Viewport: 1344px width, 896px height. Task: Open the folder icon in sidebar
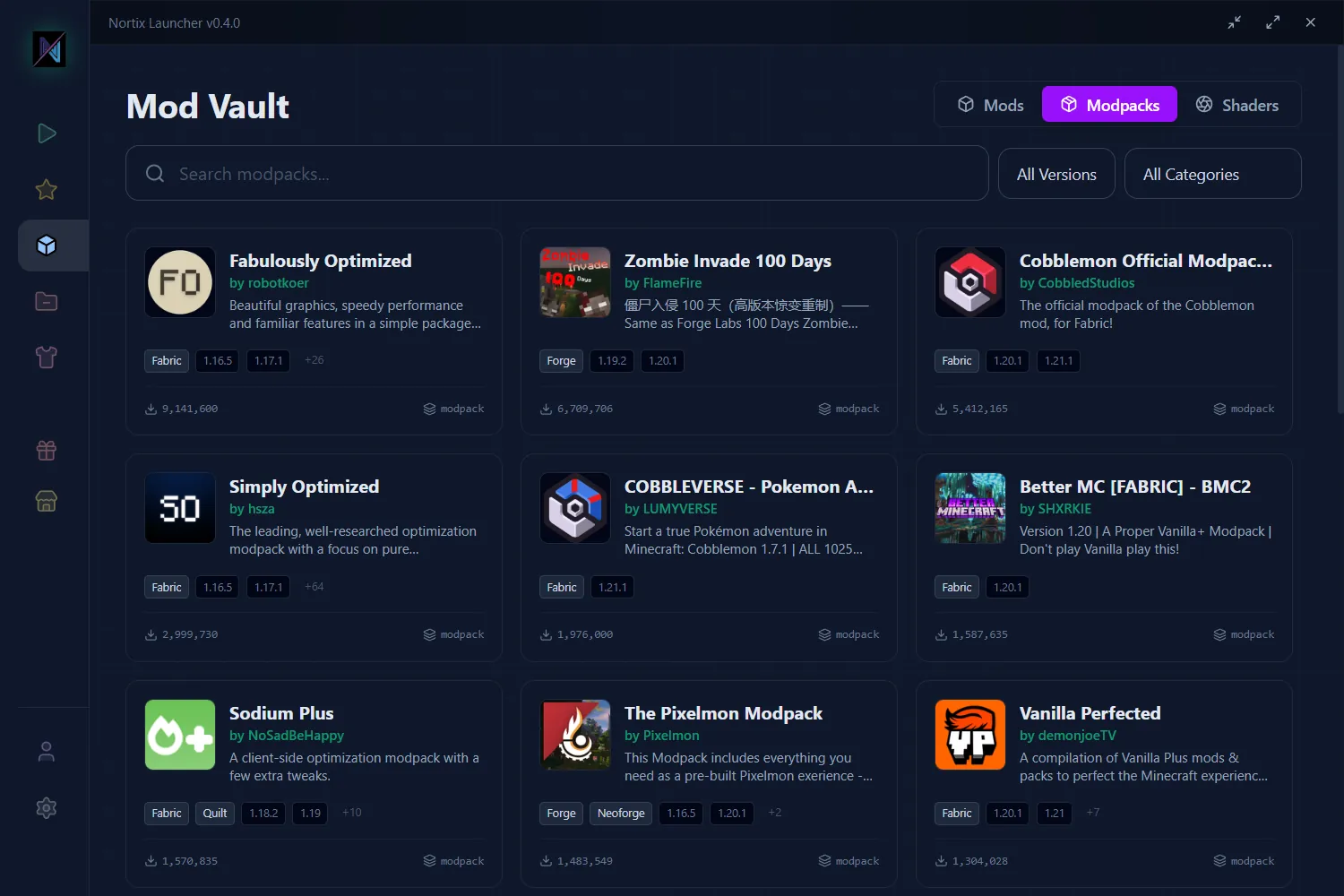click(47, 302)
